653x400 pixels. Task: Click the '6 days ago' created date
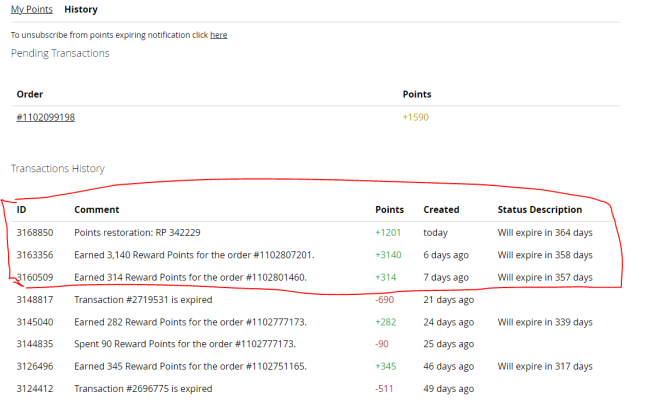click(446, 255)
